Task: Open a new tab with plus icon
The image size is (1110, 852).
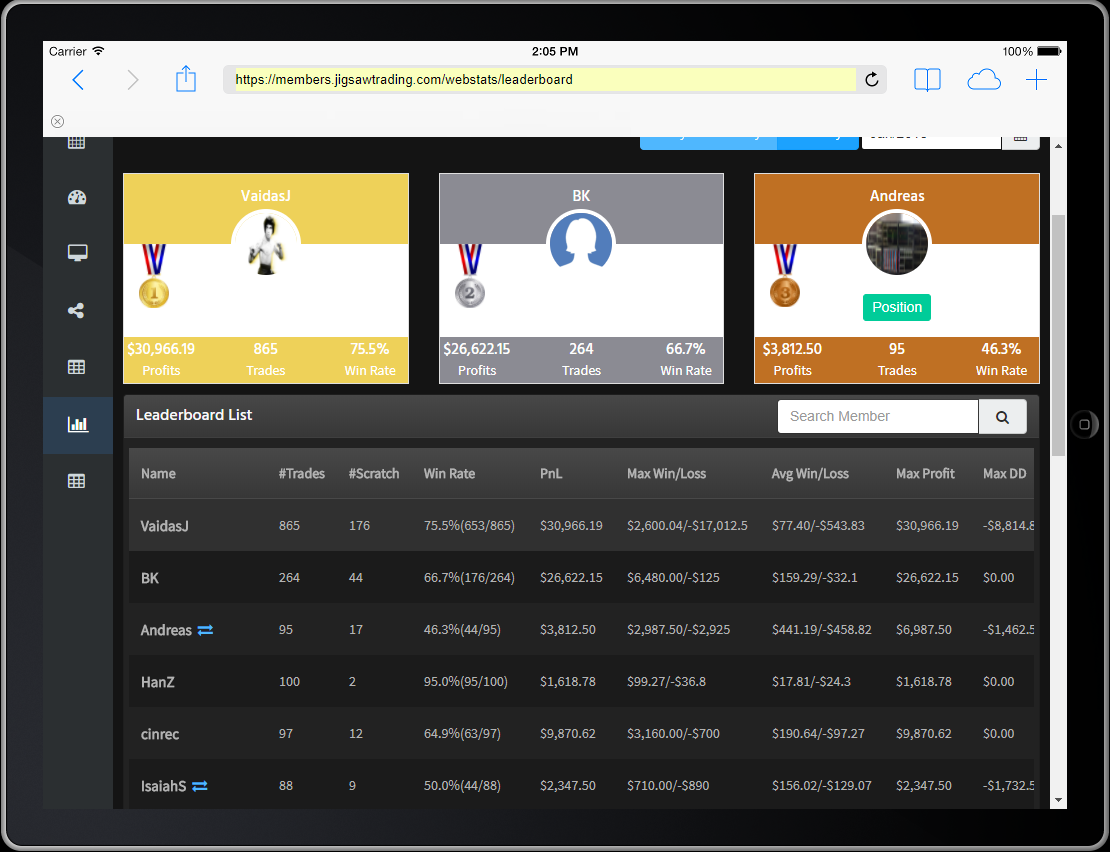Action: (1037, 80)
